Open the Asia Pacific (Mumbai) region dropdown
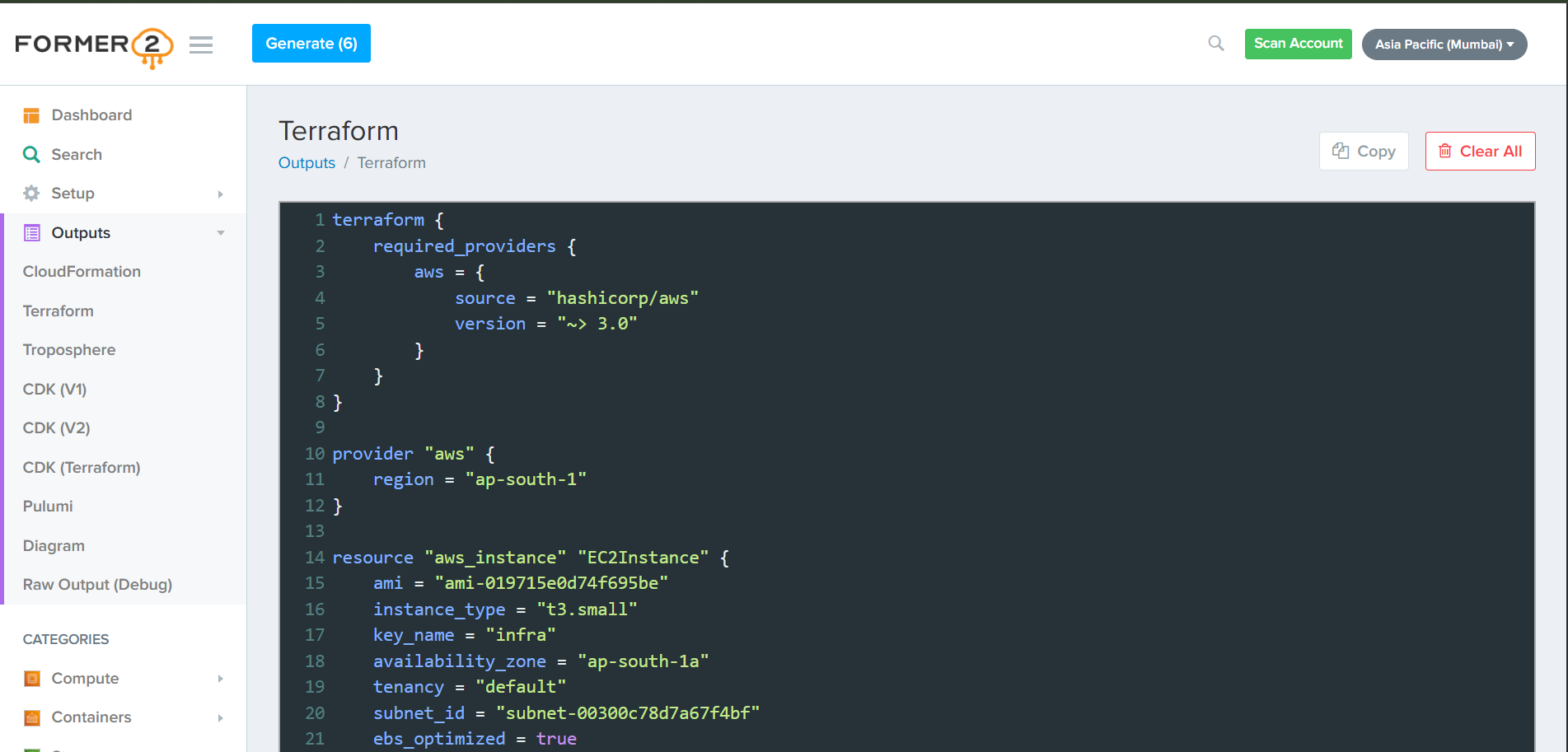1568x752 pixels. click(x=1444, y=44)
